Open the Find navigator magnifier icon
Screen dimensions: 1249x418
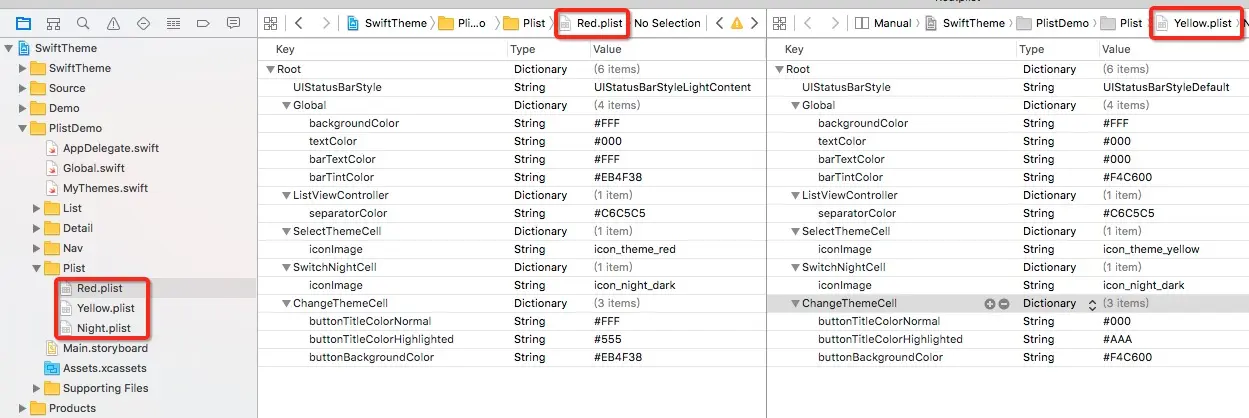click(x=83, y=23)
